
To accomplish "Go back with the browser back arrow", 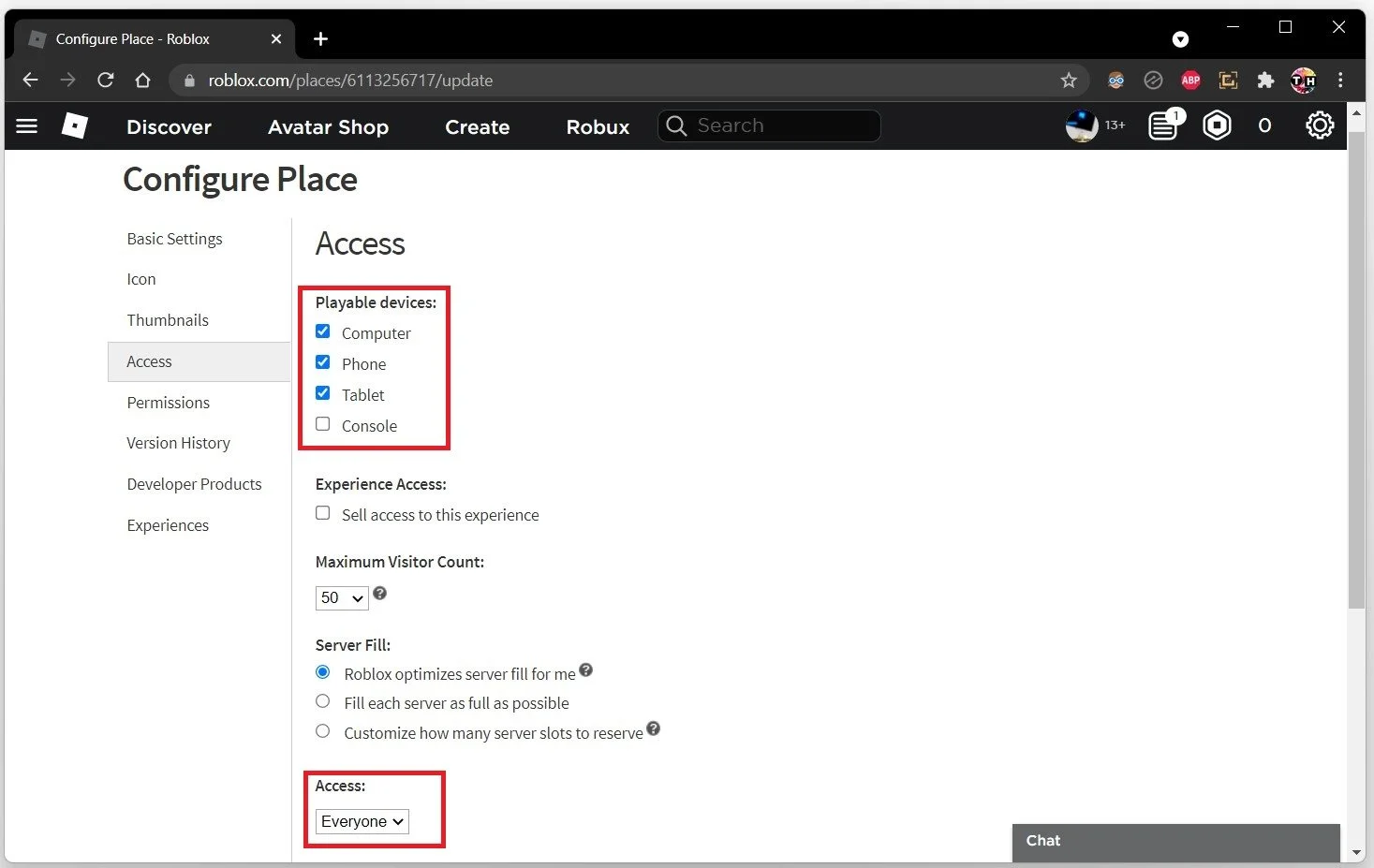I will pos(30,81).
